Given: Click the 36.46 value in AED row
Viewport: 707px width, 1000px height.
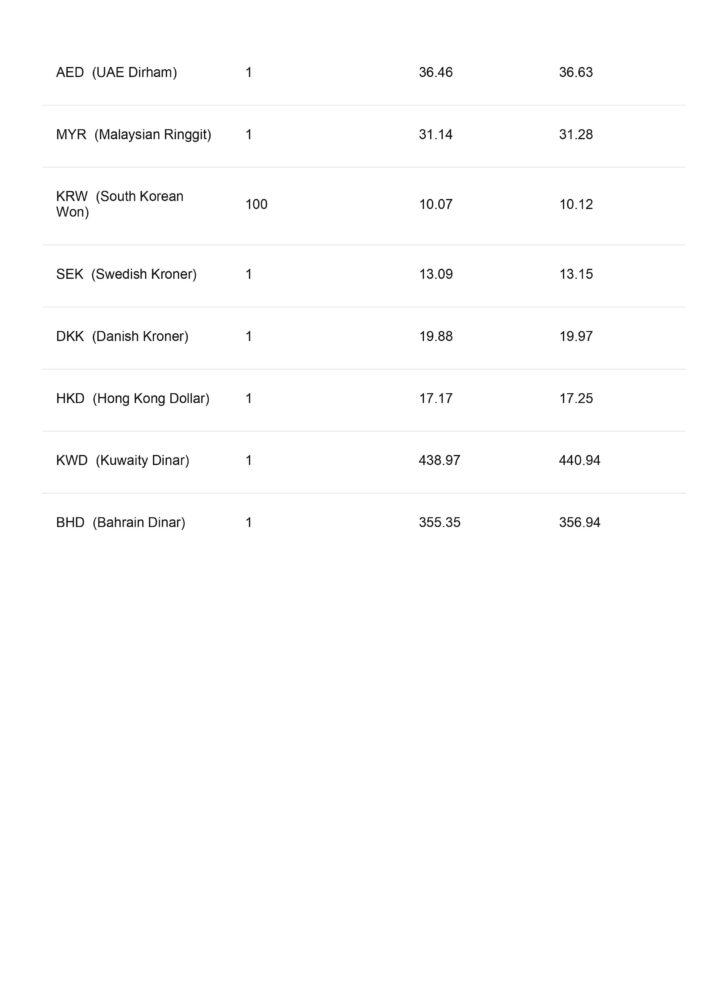Looking at the screenshot, I should pyautogui.click(x=436, y=73).
